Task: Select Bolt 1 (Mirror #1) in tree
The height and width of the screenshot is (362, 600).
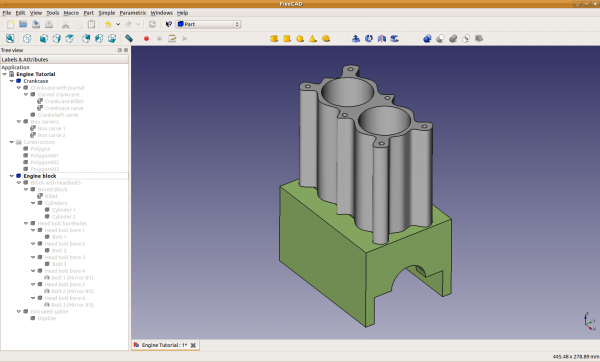Action: (72, 277)
